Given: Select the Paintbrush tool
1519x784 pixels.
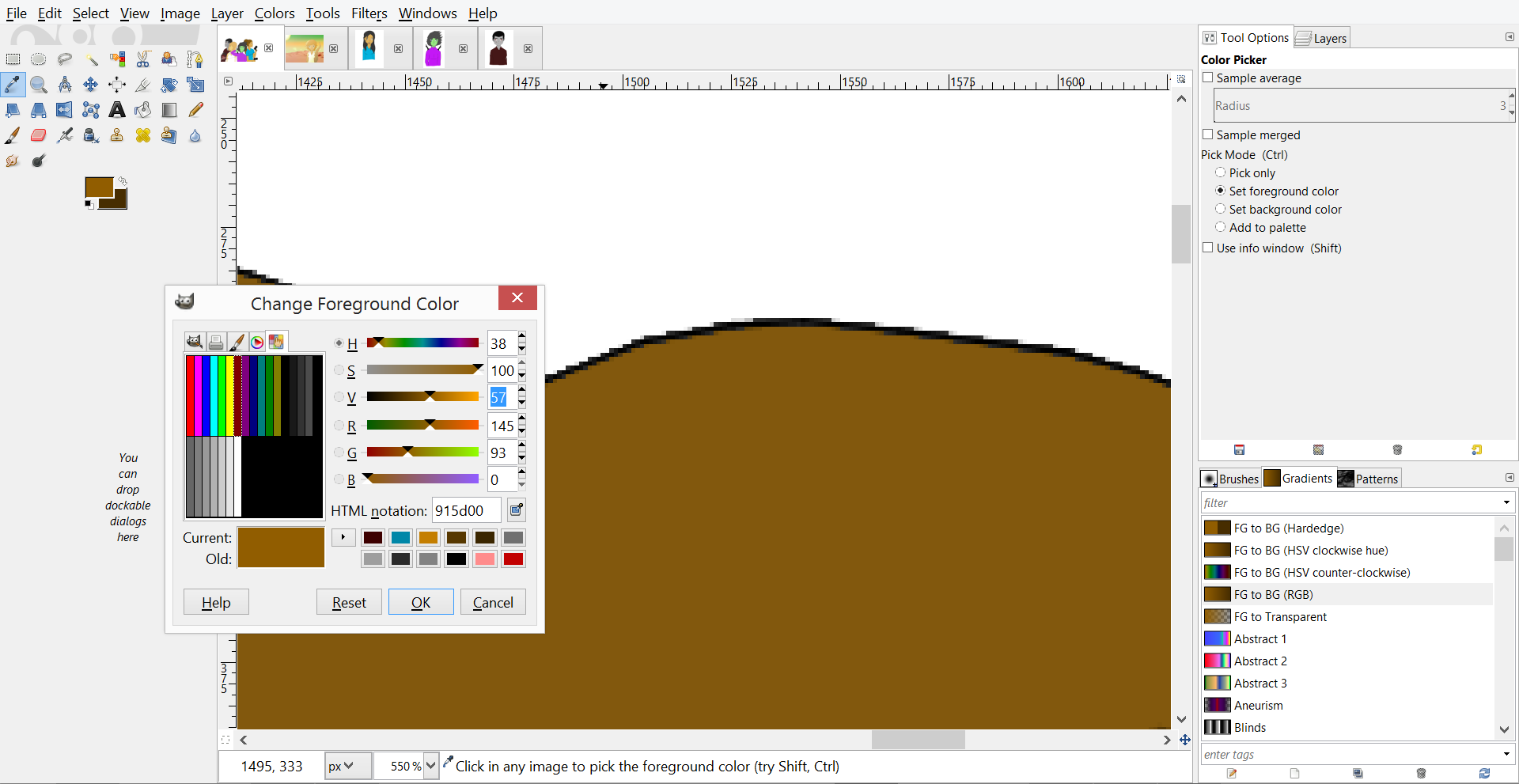Looking at the screenshot, I should (13, 135).
